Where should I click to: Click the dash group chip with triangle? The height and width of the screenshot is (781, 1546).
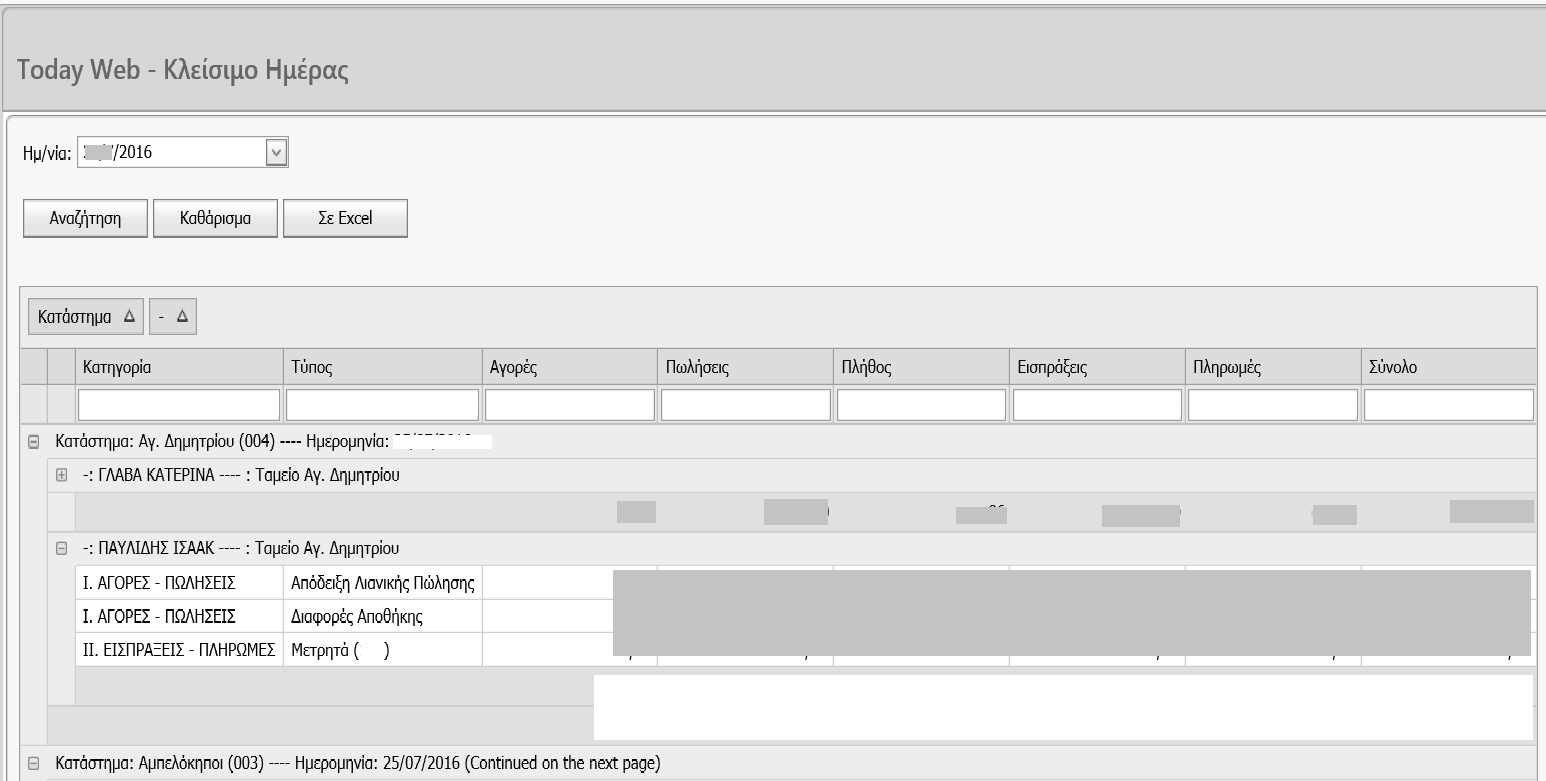173,316
